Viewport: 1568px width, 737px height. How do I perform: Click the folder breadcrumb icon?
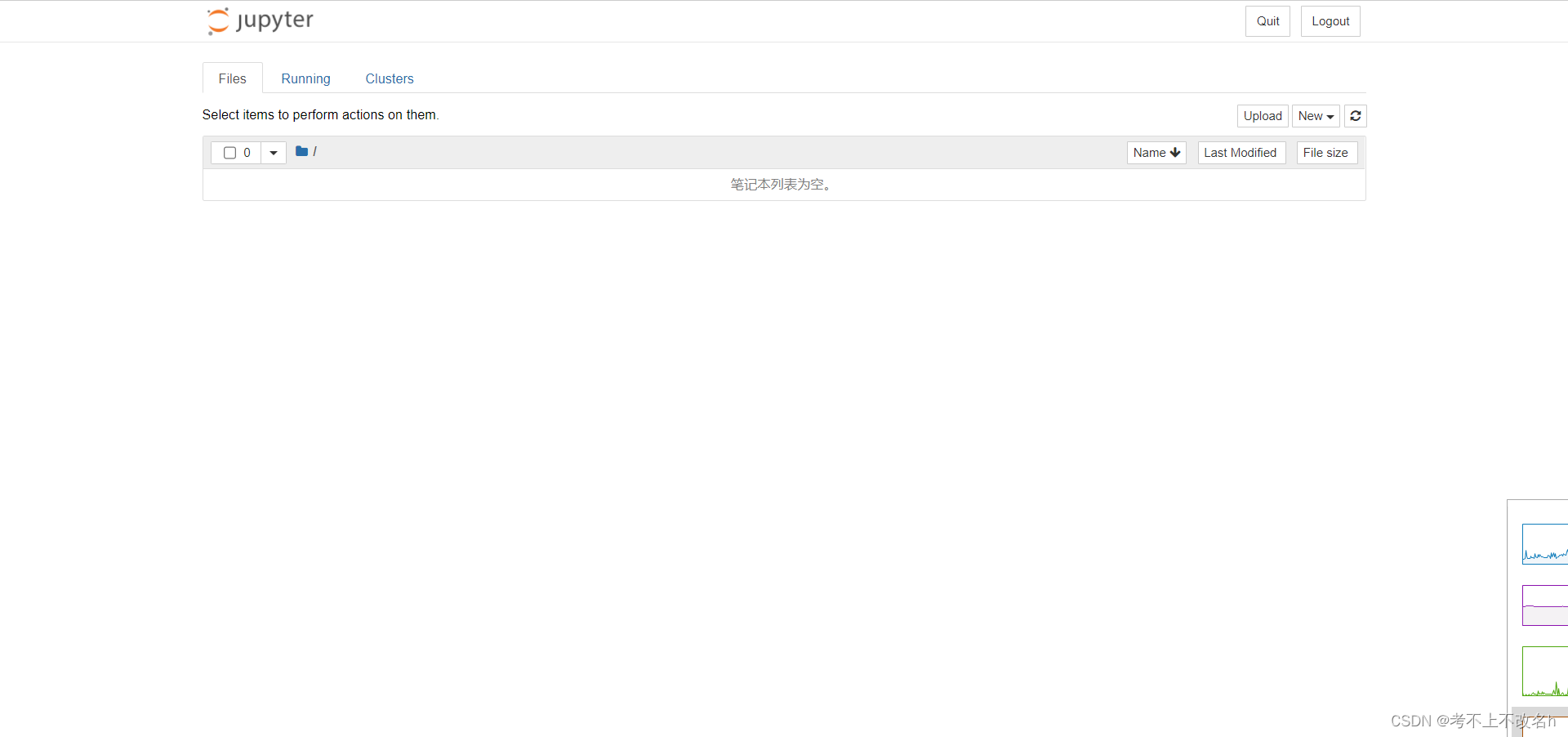click(x=301, y=151)
